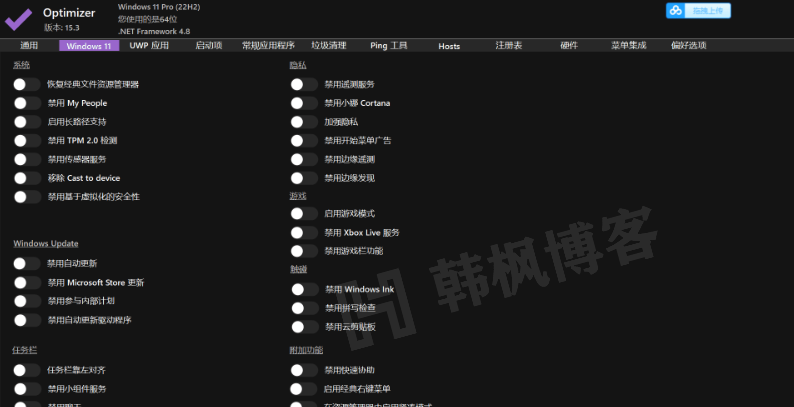Open the 启动项 tab

pos(209,46)
